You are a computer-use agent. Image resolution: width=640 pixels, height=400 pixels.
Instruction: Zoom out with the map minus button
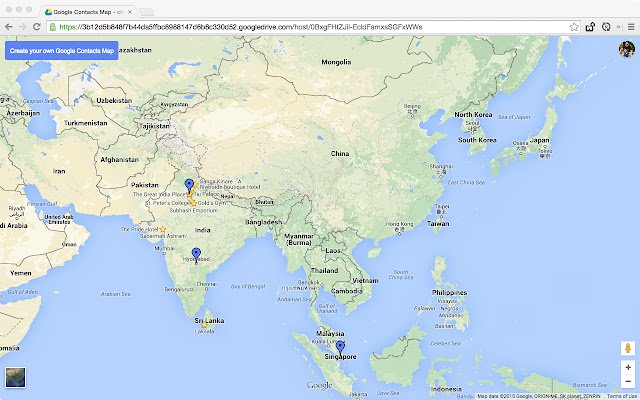[x=628, y=381]
